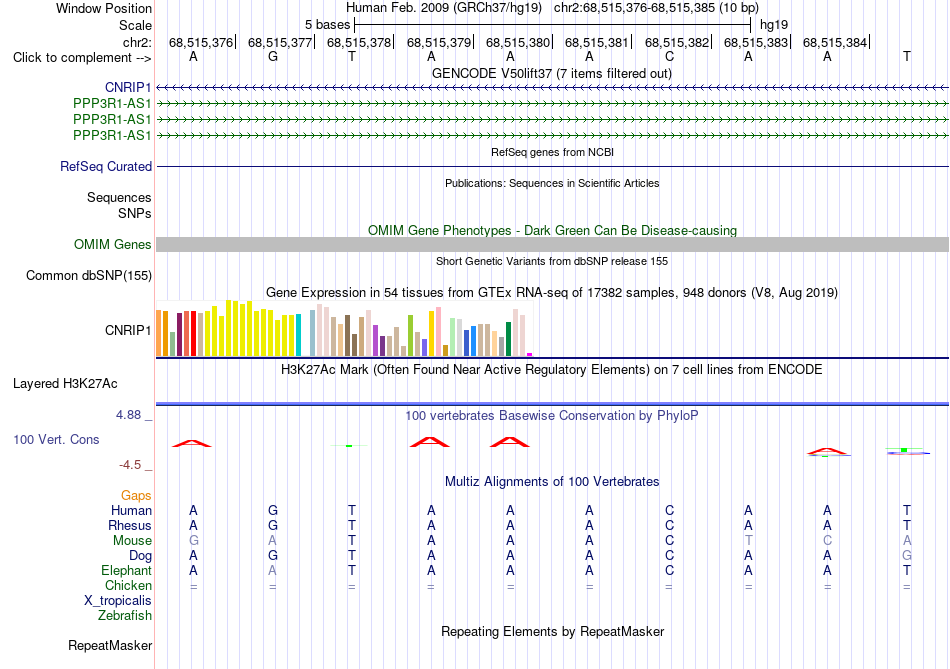This screenshot has width=950, height=669.
Task: Click the 68,515,382 position label
Action: pos(677,42)
